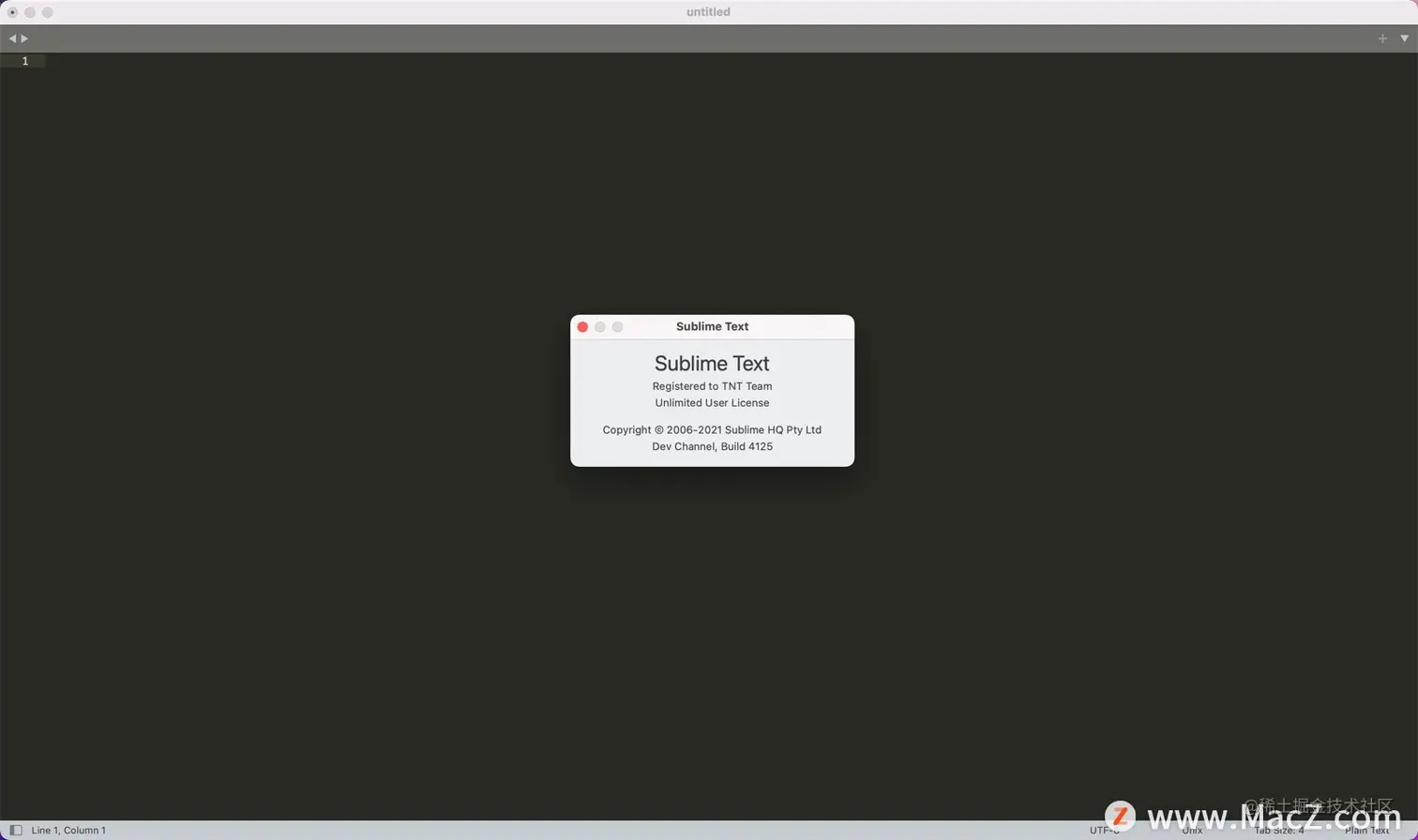The height and width of the screenshot is (840, 1418).
Task: Open the Plain Text syntax selector
Action: 1366,831
